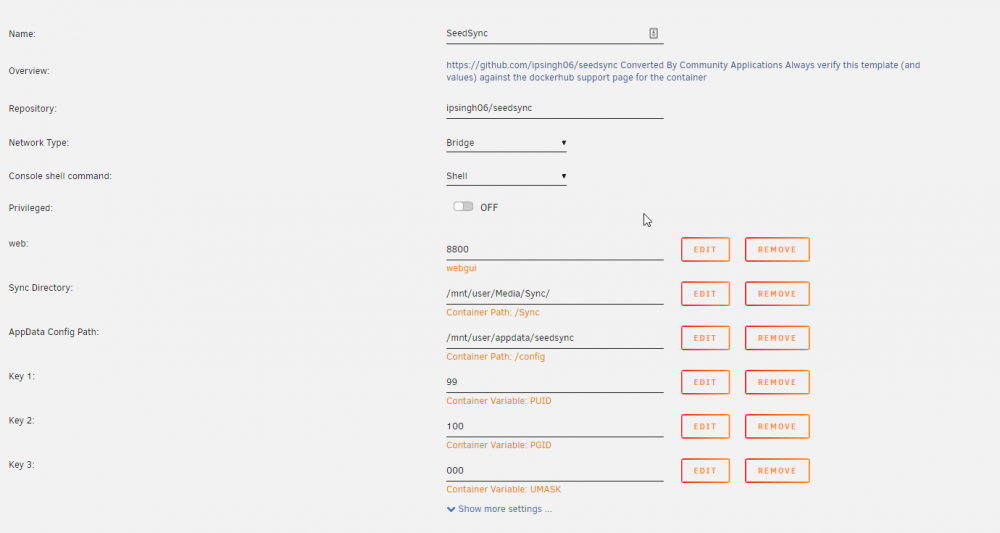The height and width of the screenshot is (533, 1000).
Task: Click the 'Repository:' label
Action: point(33,108)
